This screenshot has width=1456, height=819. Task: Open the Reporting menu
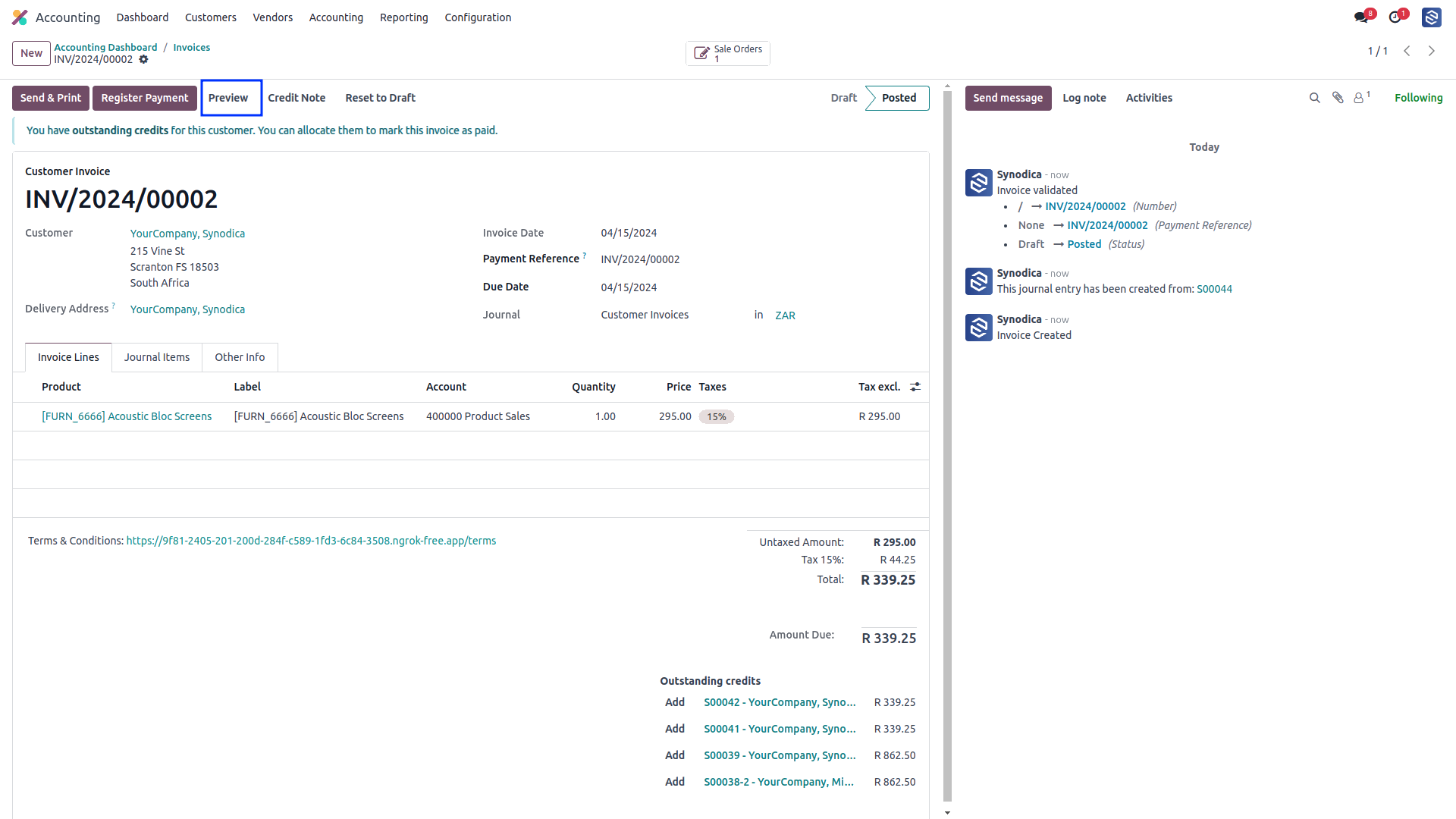(x=404, y=17)
